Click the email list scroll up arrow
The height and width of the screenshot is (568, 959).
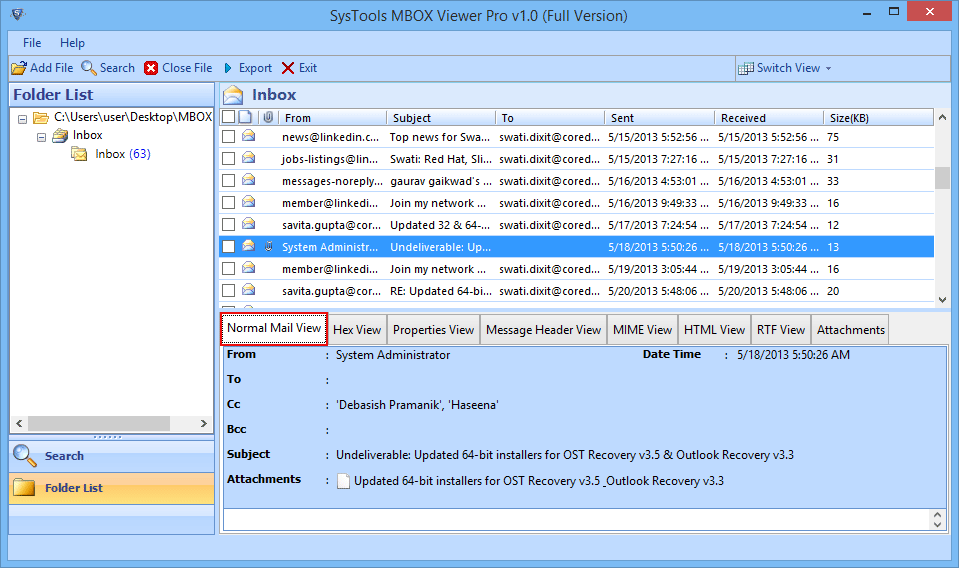click(x=942, y=117)
